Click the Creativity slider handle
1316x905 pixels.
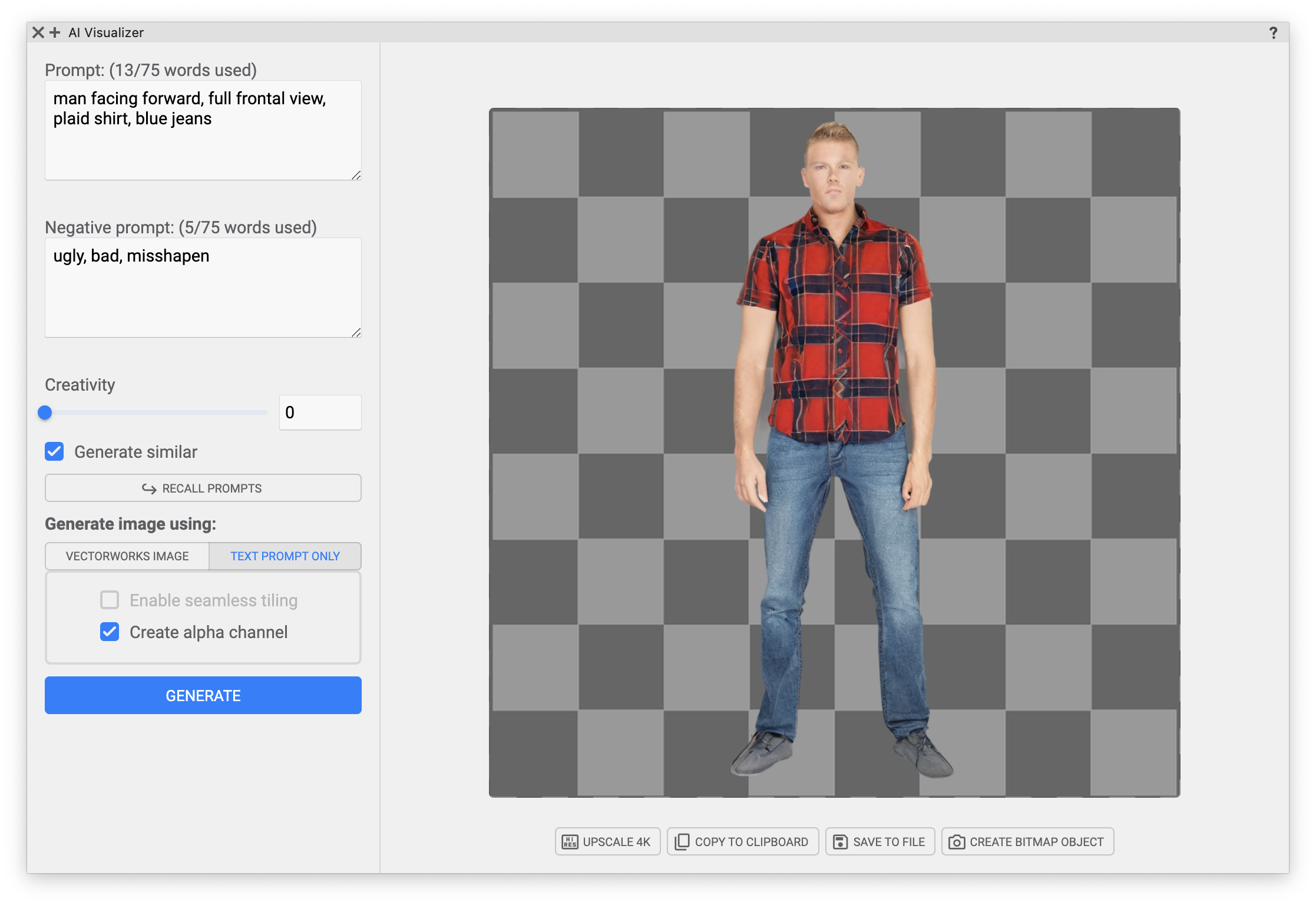(x=45, y=412)
